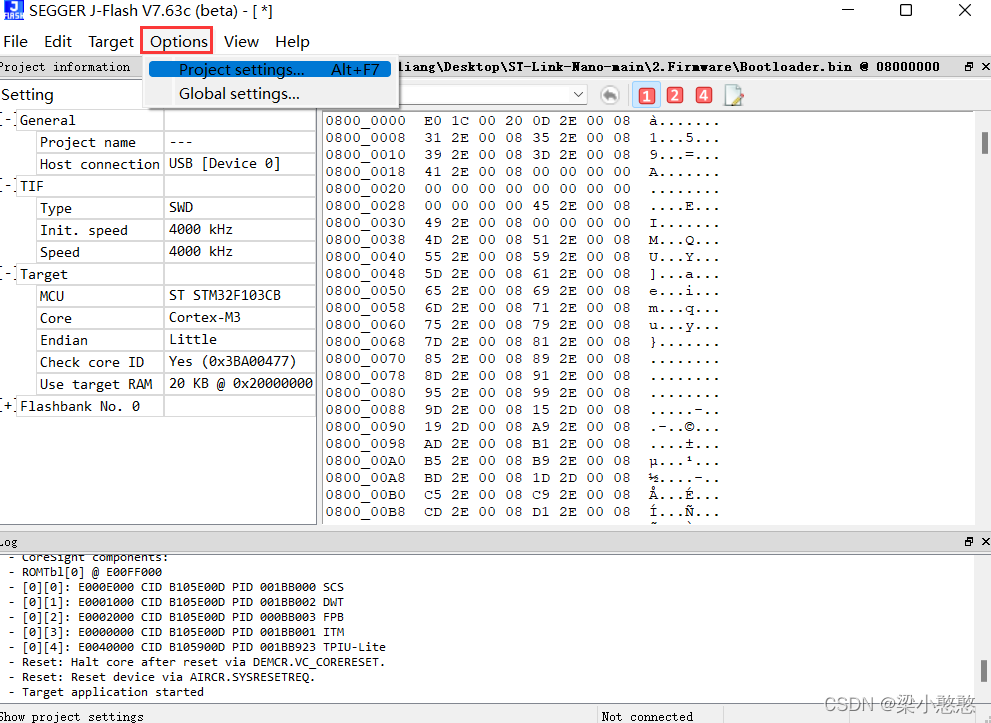991x723 pixels.
Task: Select the TIF Type row
Action: click(x=176, y=208)
